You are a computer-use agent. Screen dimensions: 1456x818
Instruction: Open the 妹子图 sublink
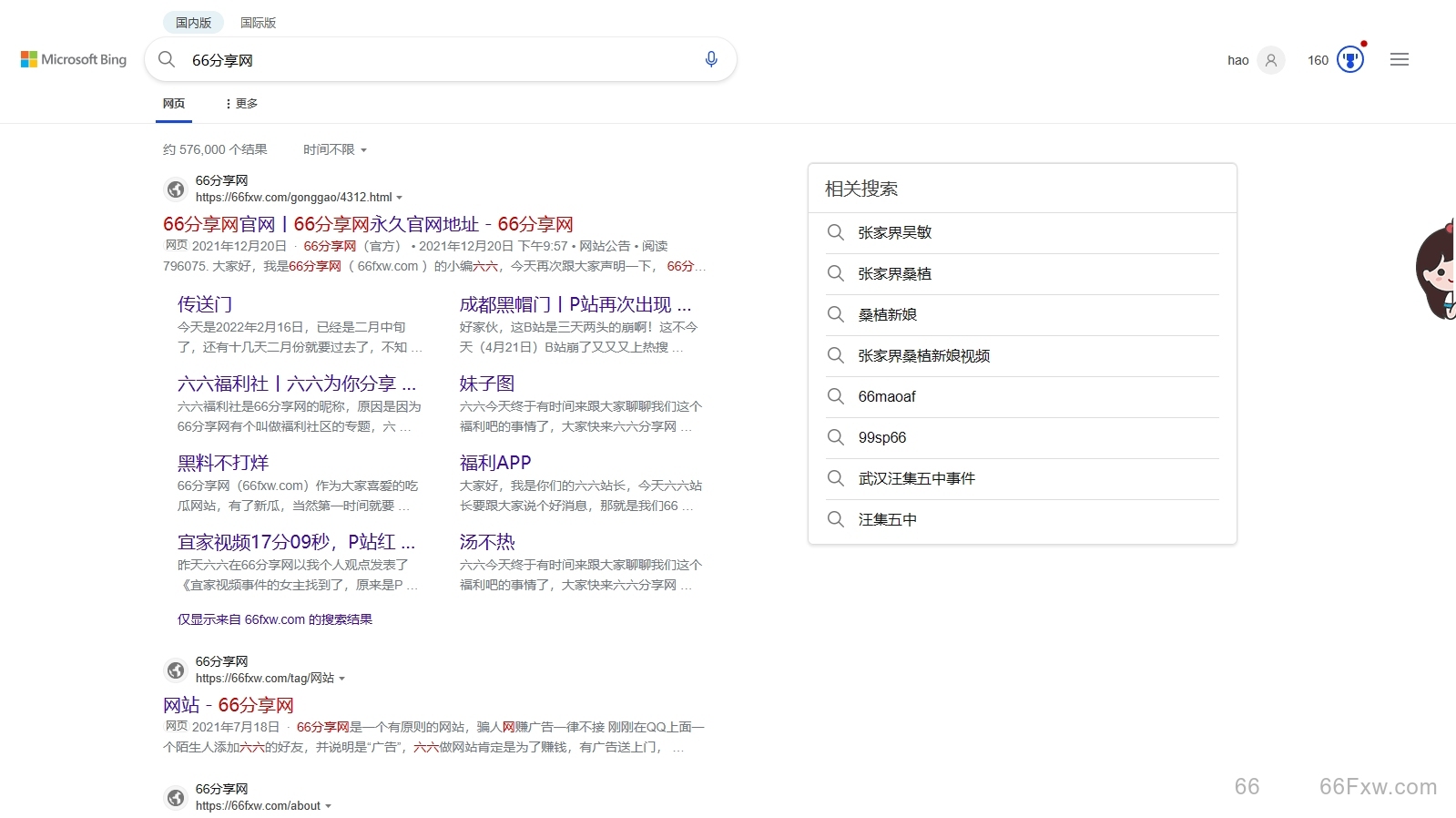[487, 383]
